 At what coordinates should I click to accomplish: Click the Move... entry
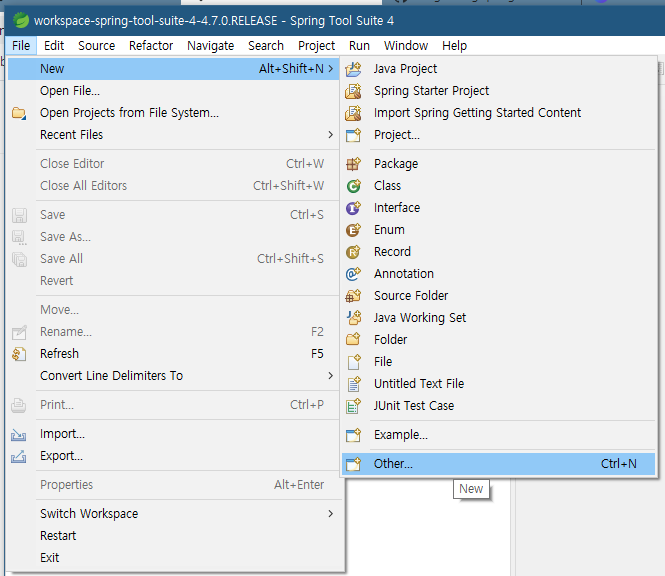(x=173, y=310)
